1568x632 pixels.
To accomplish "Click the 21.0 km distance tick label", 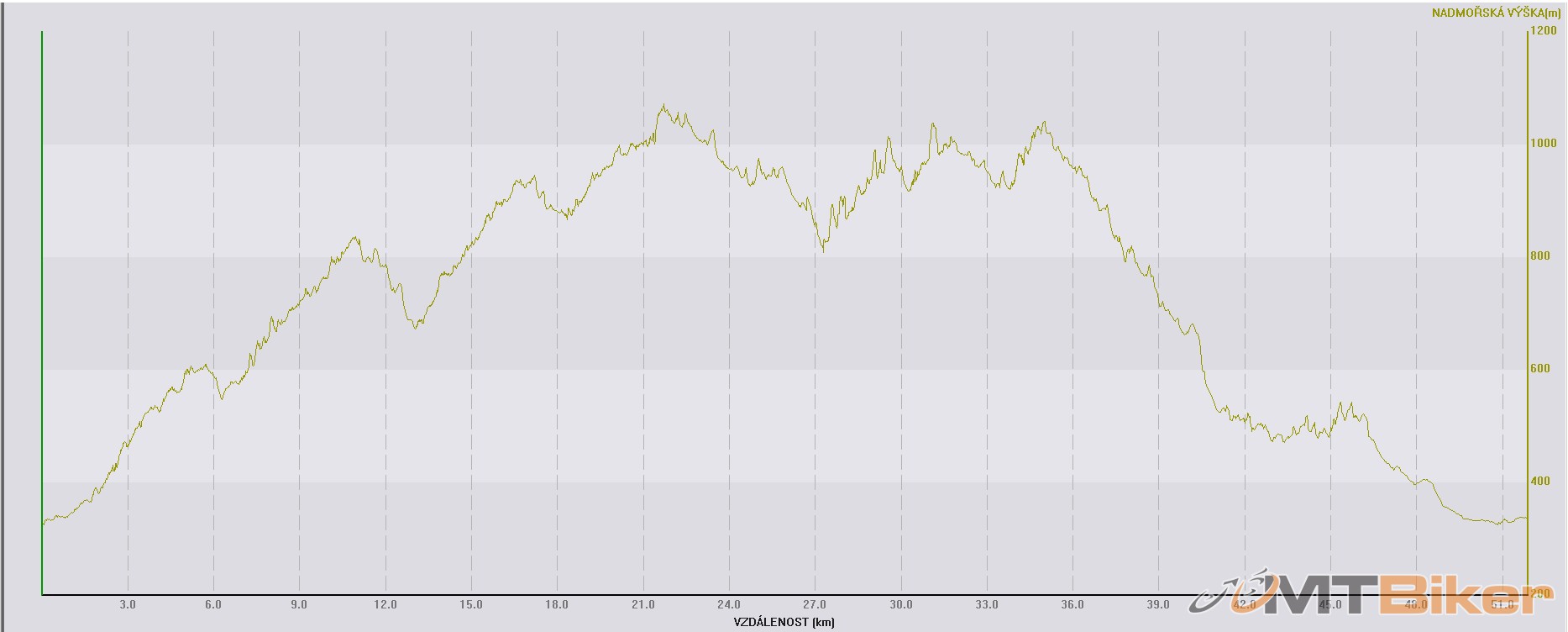I will point(643,604).
